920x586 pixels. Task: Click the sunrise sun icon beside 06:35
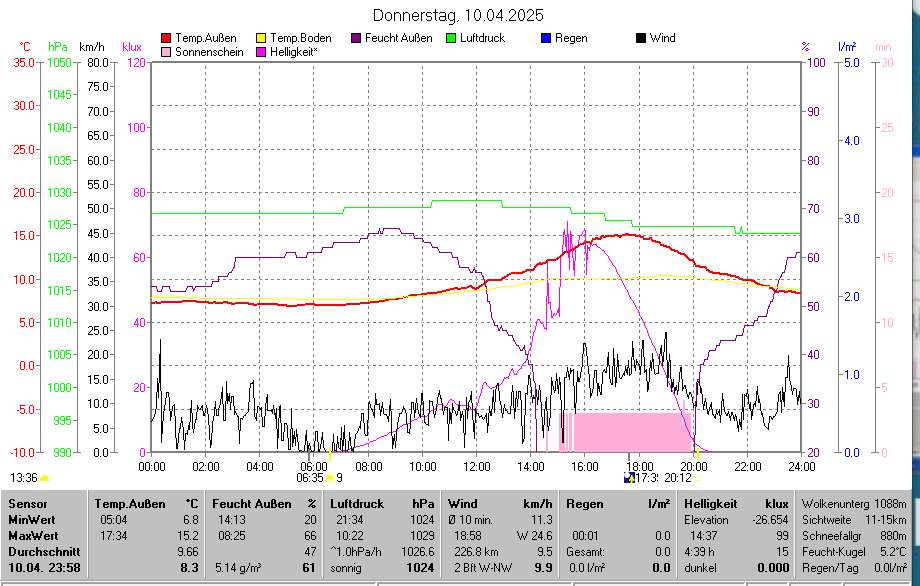point(330,478)
